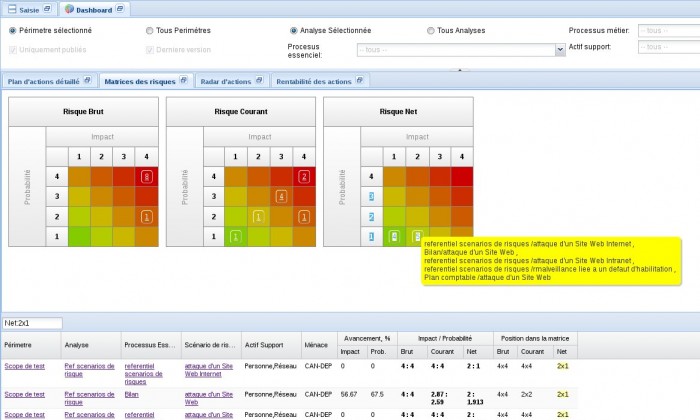Collapse the filter panel with the small arrow
The width and height of the screenshot is (700, 420).
tap(459, 70)
